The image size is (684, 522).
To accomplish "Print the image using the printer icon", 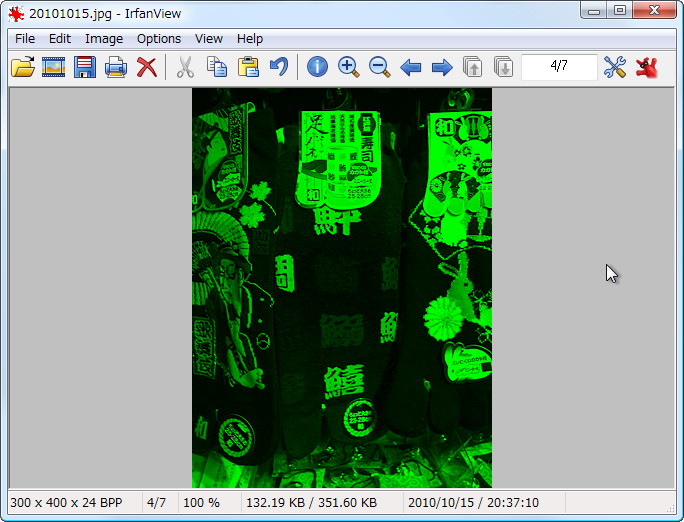I will (x=116, y=67).
